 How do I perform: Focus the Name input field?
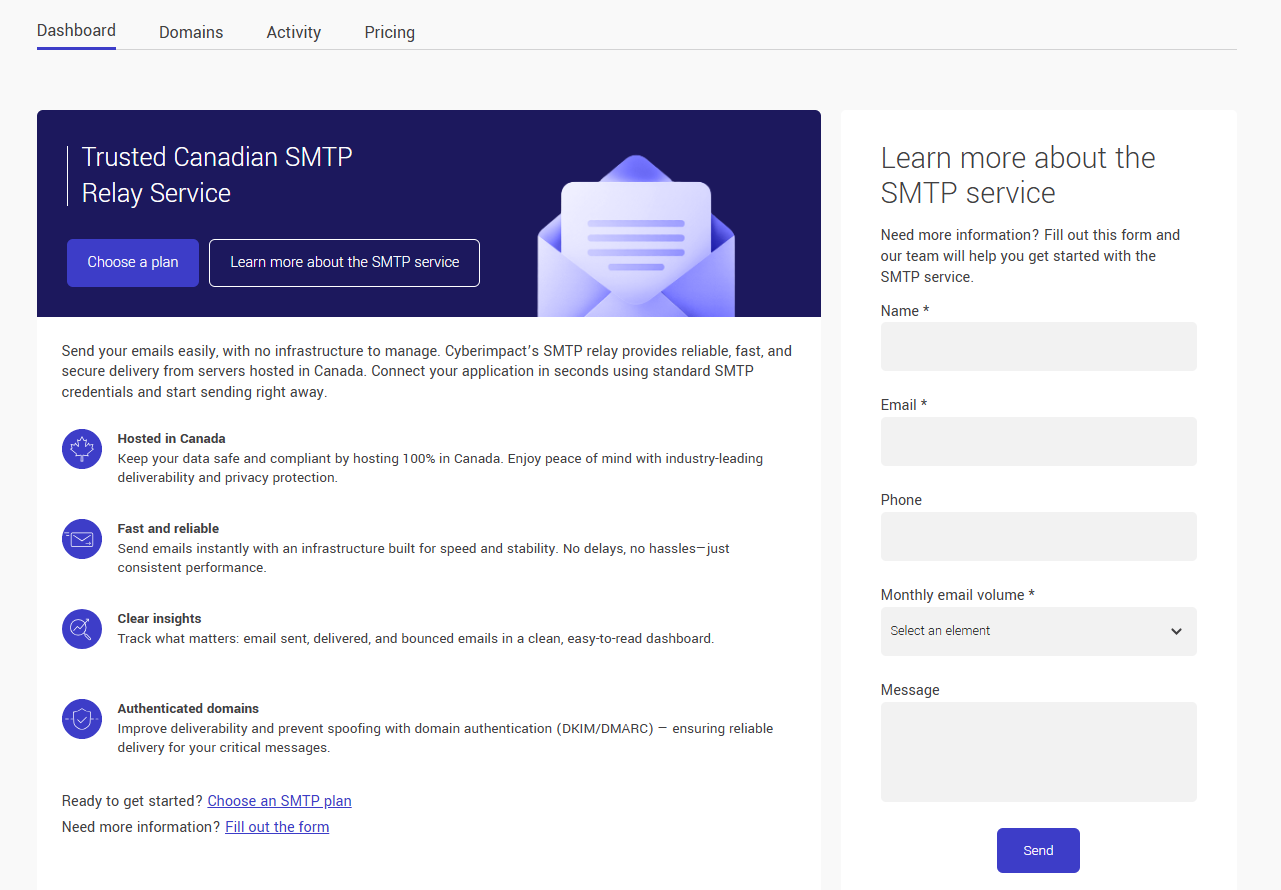click(1038, 346)
